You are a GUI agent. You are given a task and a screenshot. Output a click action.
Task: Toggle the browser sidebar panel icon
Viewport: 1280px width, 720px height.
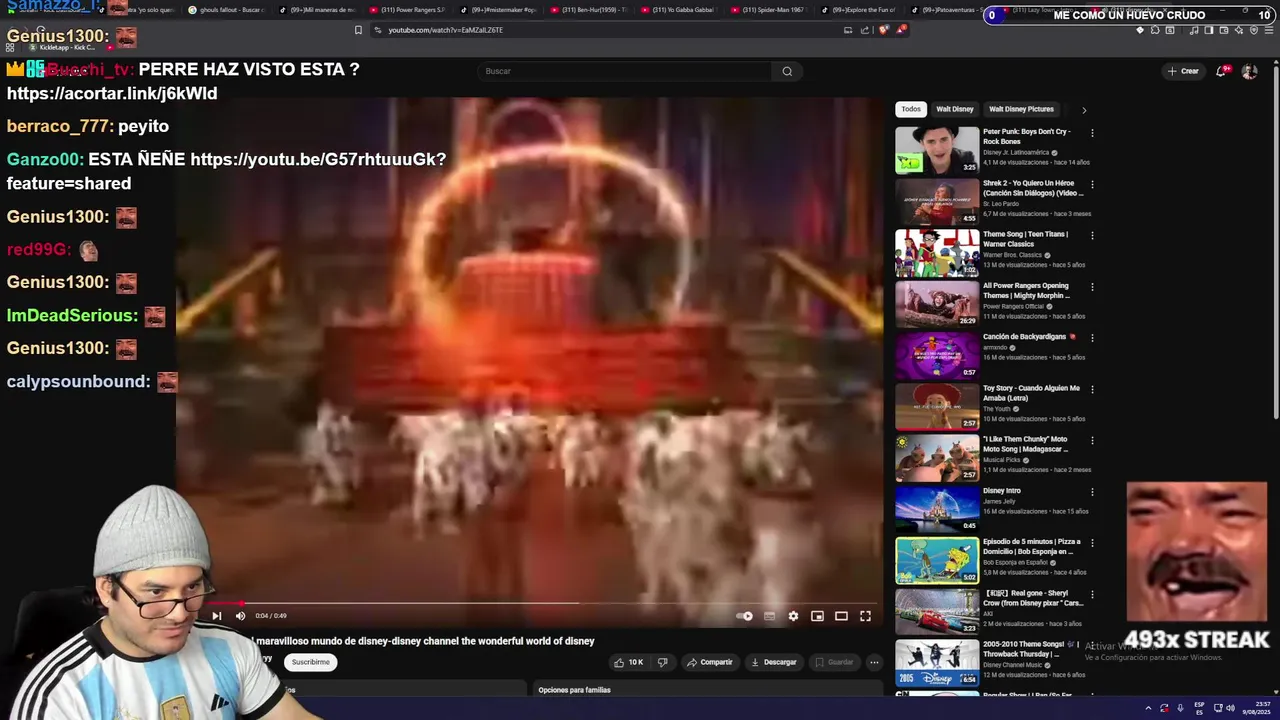(1209, 30)
